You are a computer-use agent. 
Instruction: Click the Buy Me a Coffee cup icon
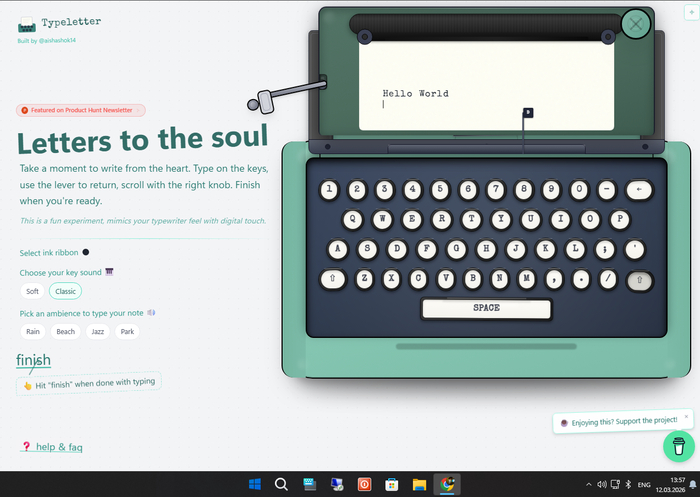click(x=677, y=445)
